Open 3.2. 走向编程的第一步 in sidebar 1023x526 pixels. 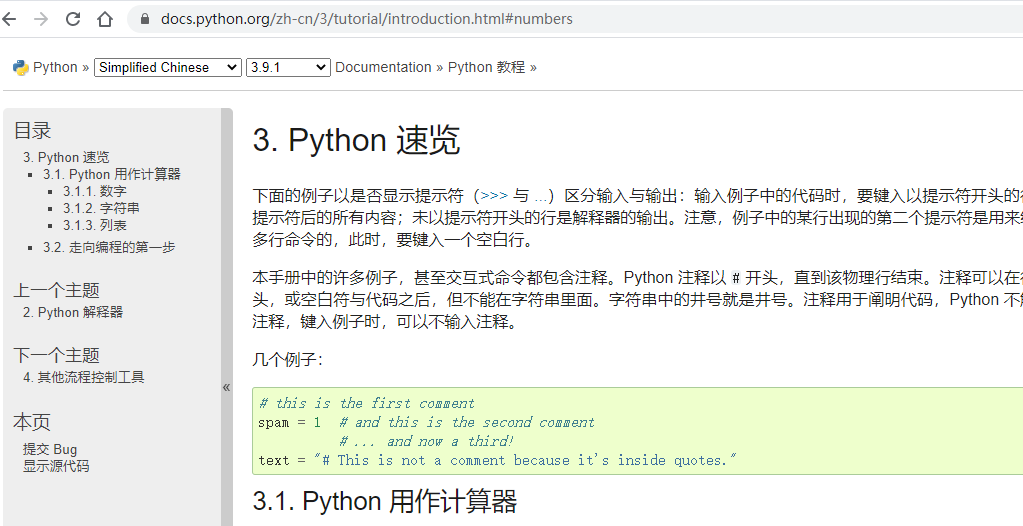coord(109,247)
